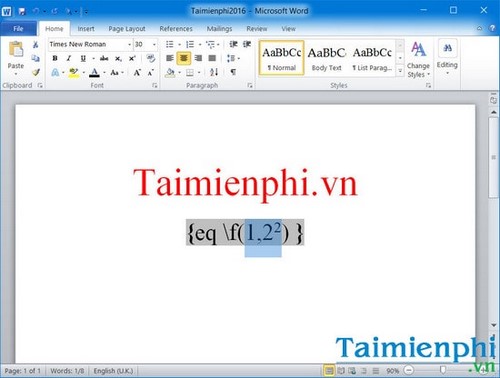Viewport: 500px width, 378px height.
Task: Apply the List Paragraph style
Action: point(372,58)
